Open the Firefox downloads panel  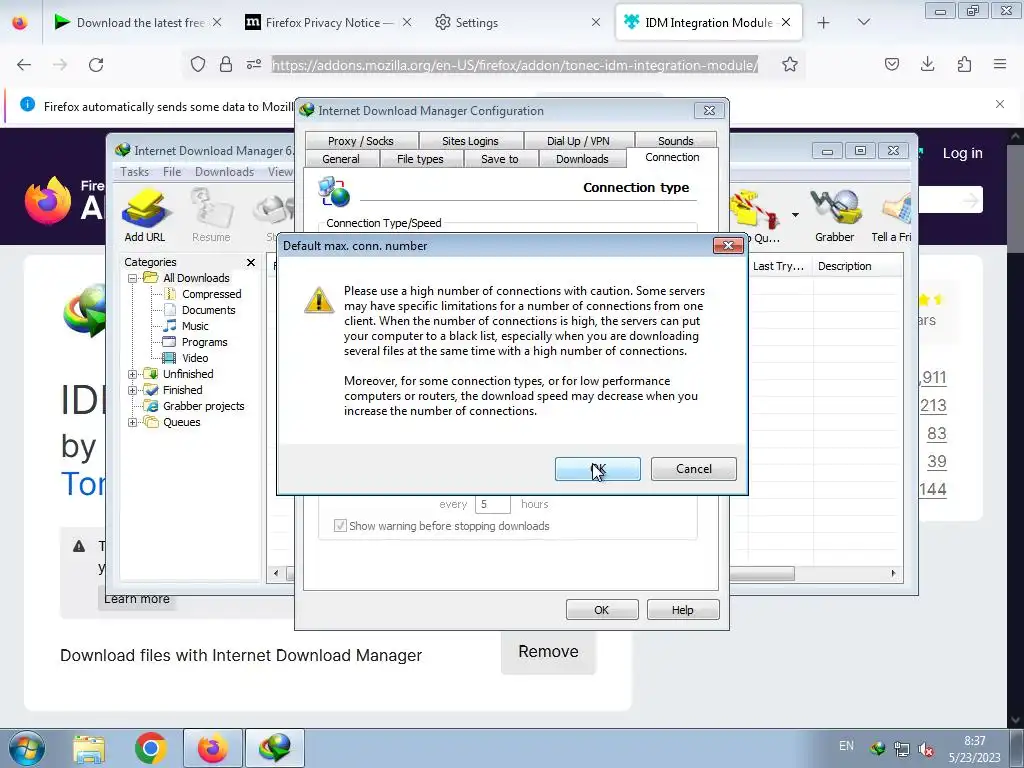(927, 64)
